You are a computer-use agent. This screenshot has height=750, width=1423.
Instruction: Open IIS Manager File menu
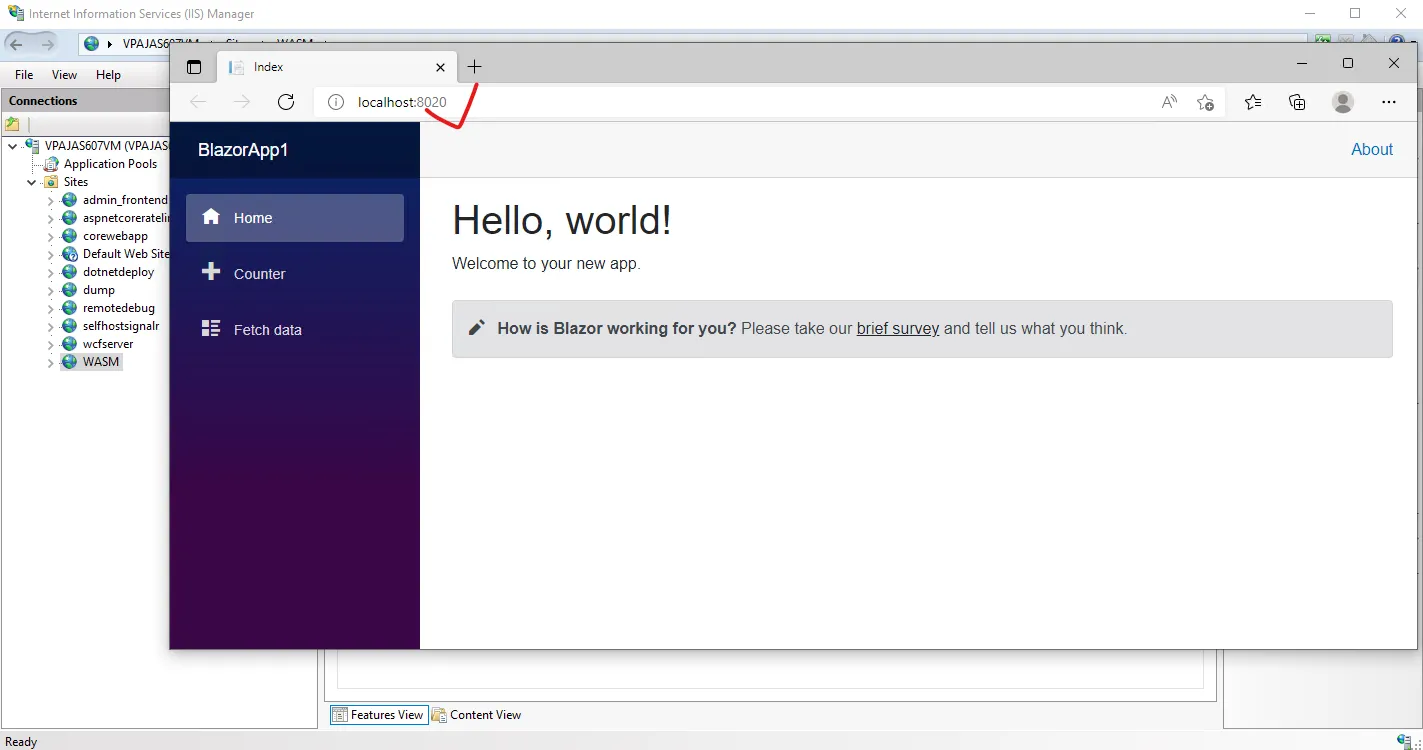pos(24,75)
